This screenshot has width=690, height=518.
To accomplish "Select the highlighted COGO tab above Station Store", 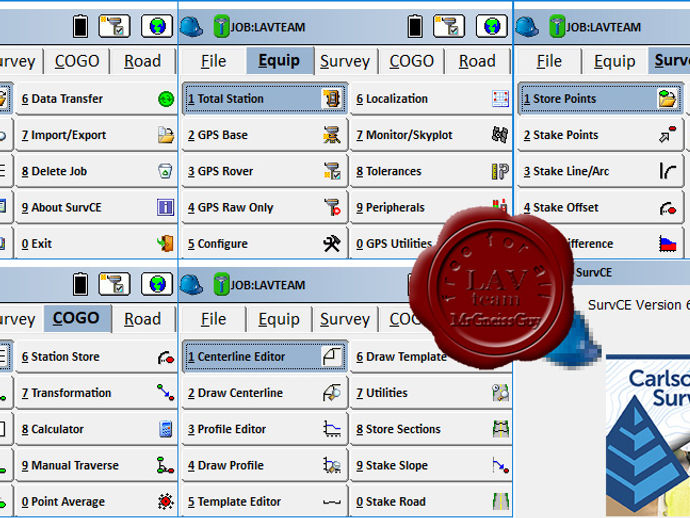I will click(76, 318).
